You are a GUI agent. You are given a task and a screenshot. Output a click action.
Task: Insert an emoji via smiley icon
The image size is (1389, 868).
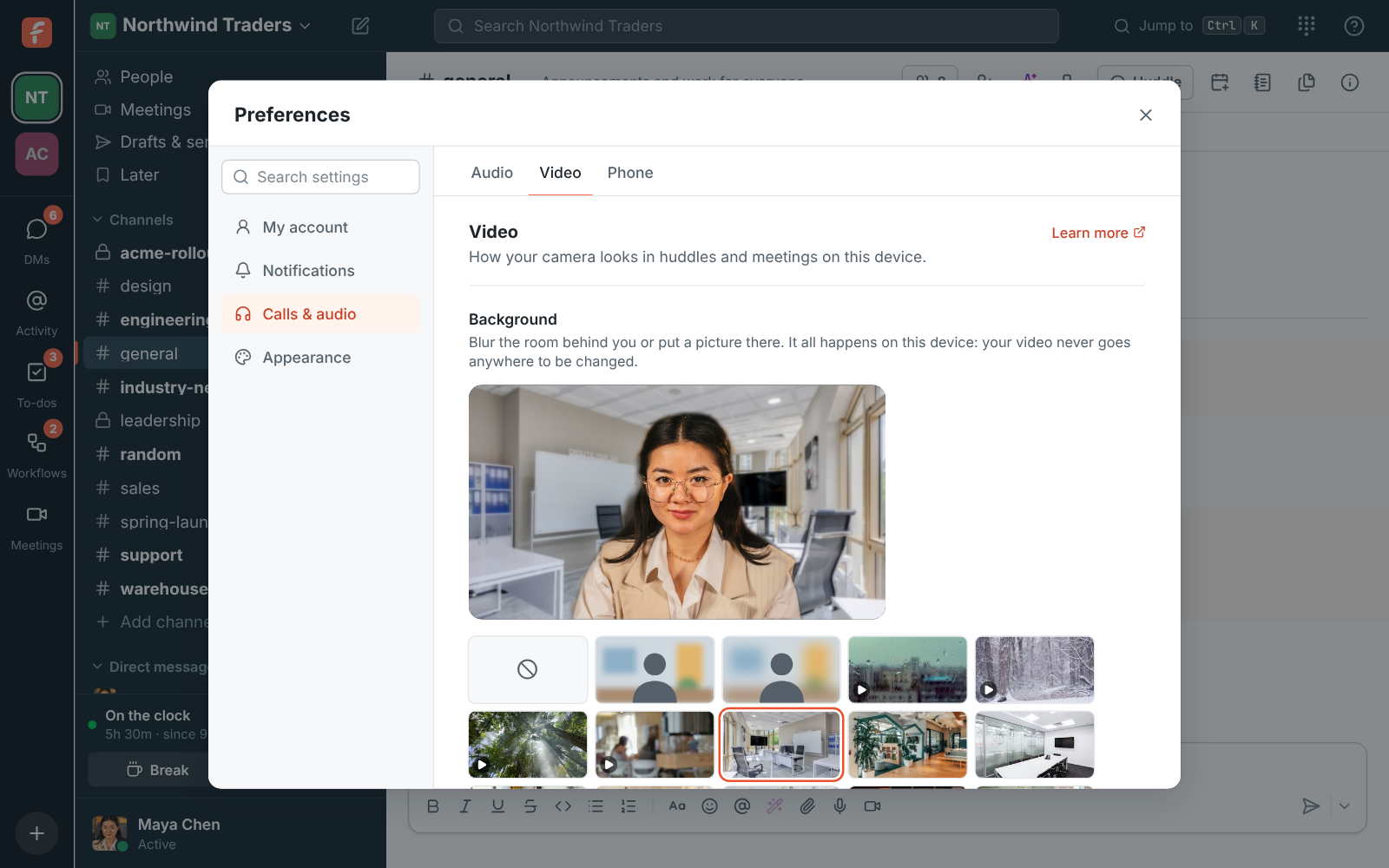(x=709, y=806)
